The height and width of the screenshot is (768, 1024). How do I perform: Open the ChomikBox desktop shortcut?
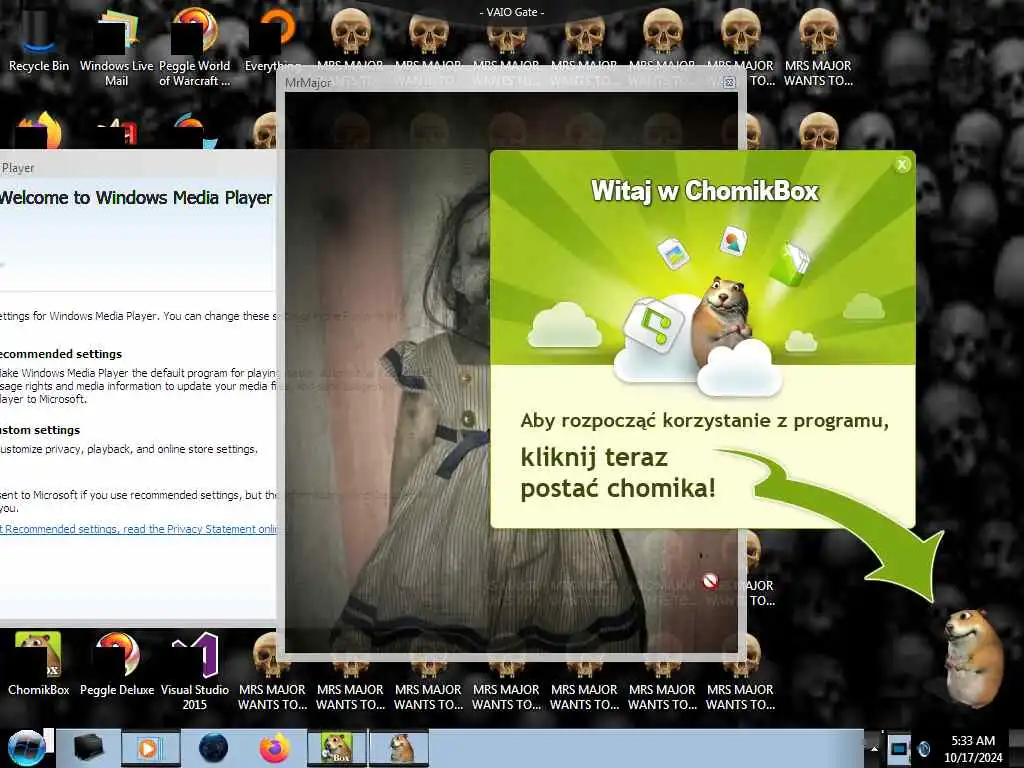tap(39, 664)
